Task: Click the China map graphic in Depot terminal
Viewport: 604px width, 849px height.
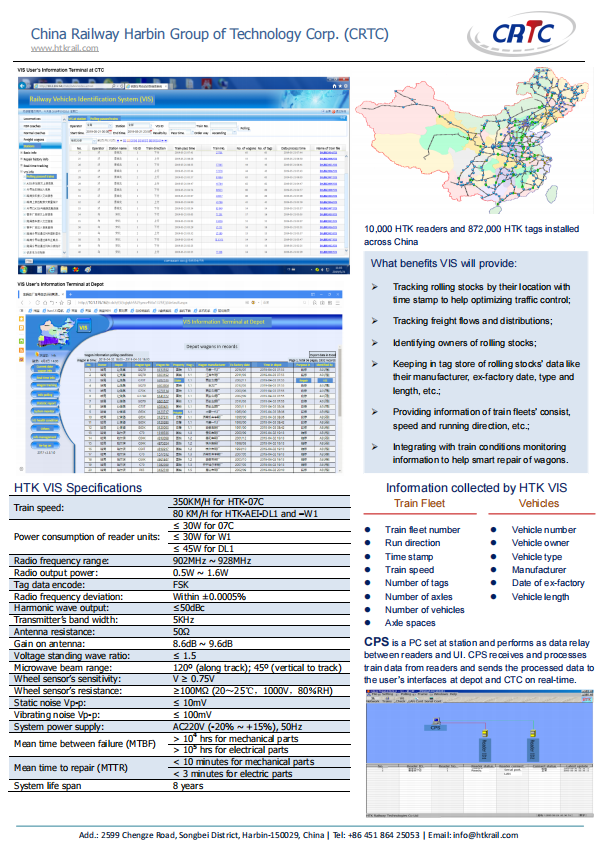Action: (x=56, y=332)
